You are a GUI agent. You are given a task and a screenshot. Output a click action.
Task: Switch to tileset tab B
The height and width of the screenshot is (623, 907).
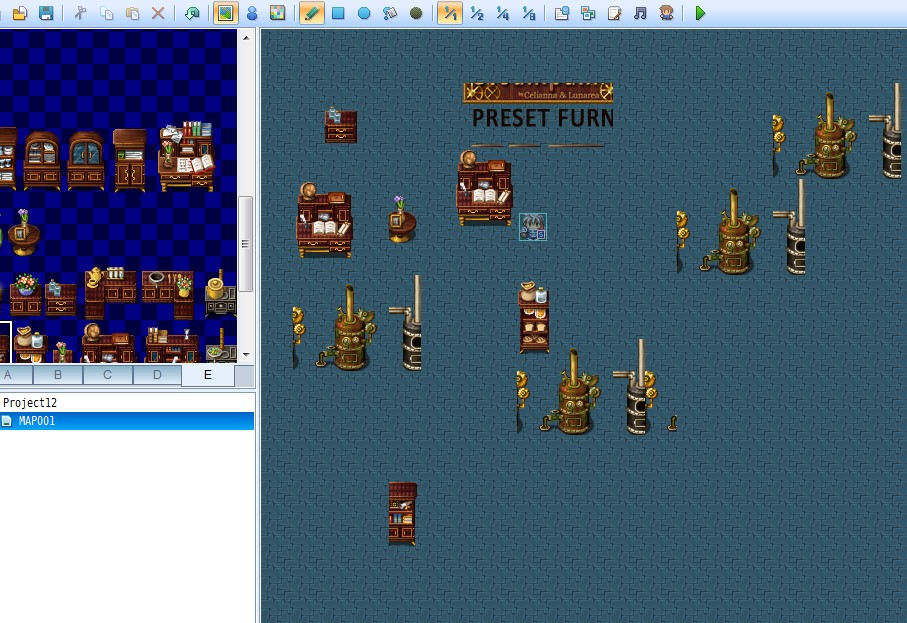coord(58,375)
